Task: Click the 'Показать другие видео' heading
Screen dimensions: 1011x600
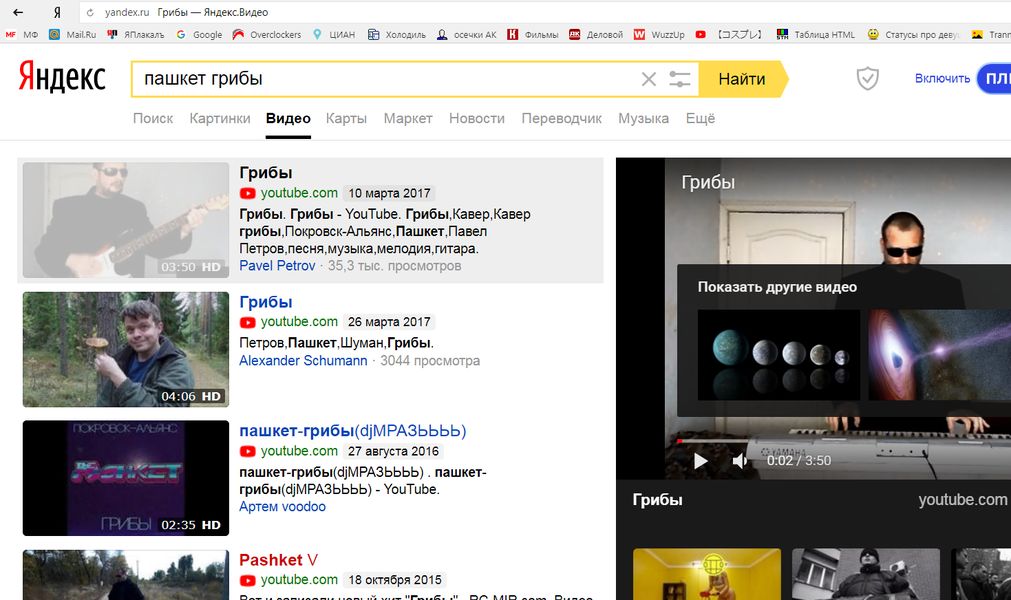Action: click(777, 287)
